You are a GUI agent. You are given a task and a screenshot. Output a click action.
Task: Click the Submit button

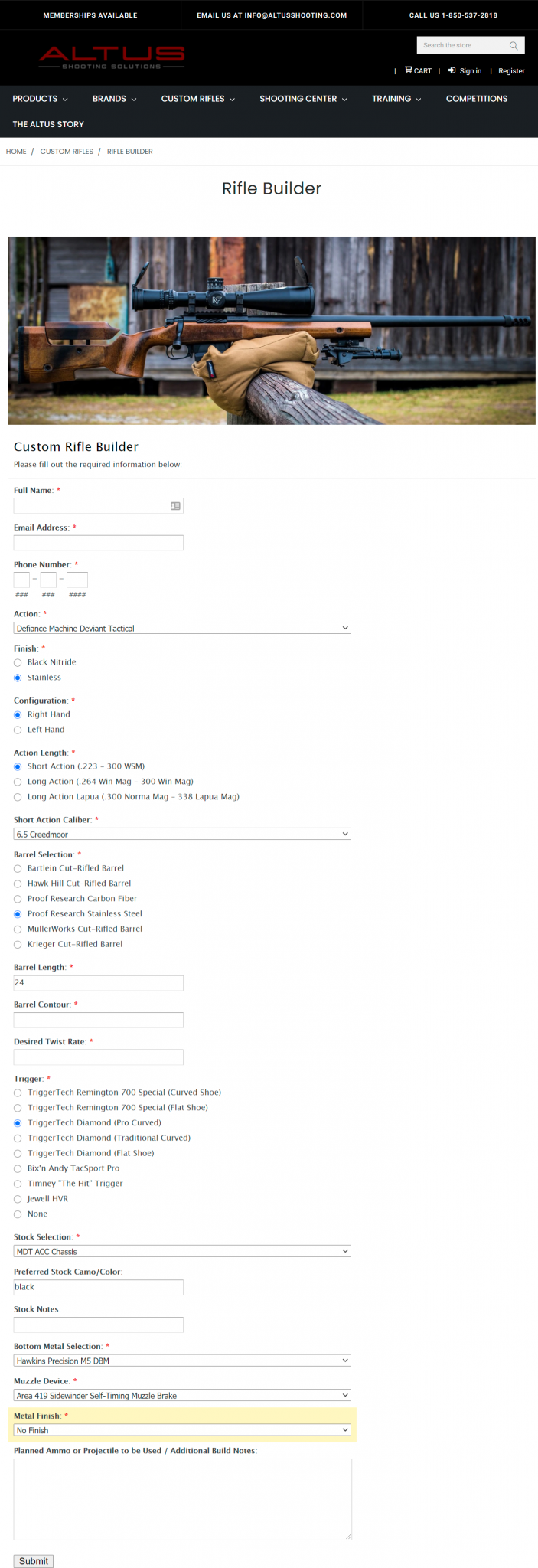click(34, 1561)
